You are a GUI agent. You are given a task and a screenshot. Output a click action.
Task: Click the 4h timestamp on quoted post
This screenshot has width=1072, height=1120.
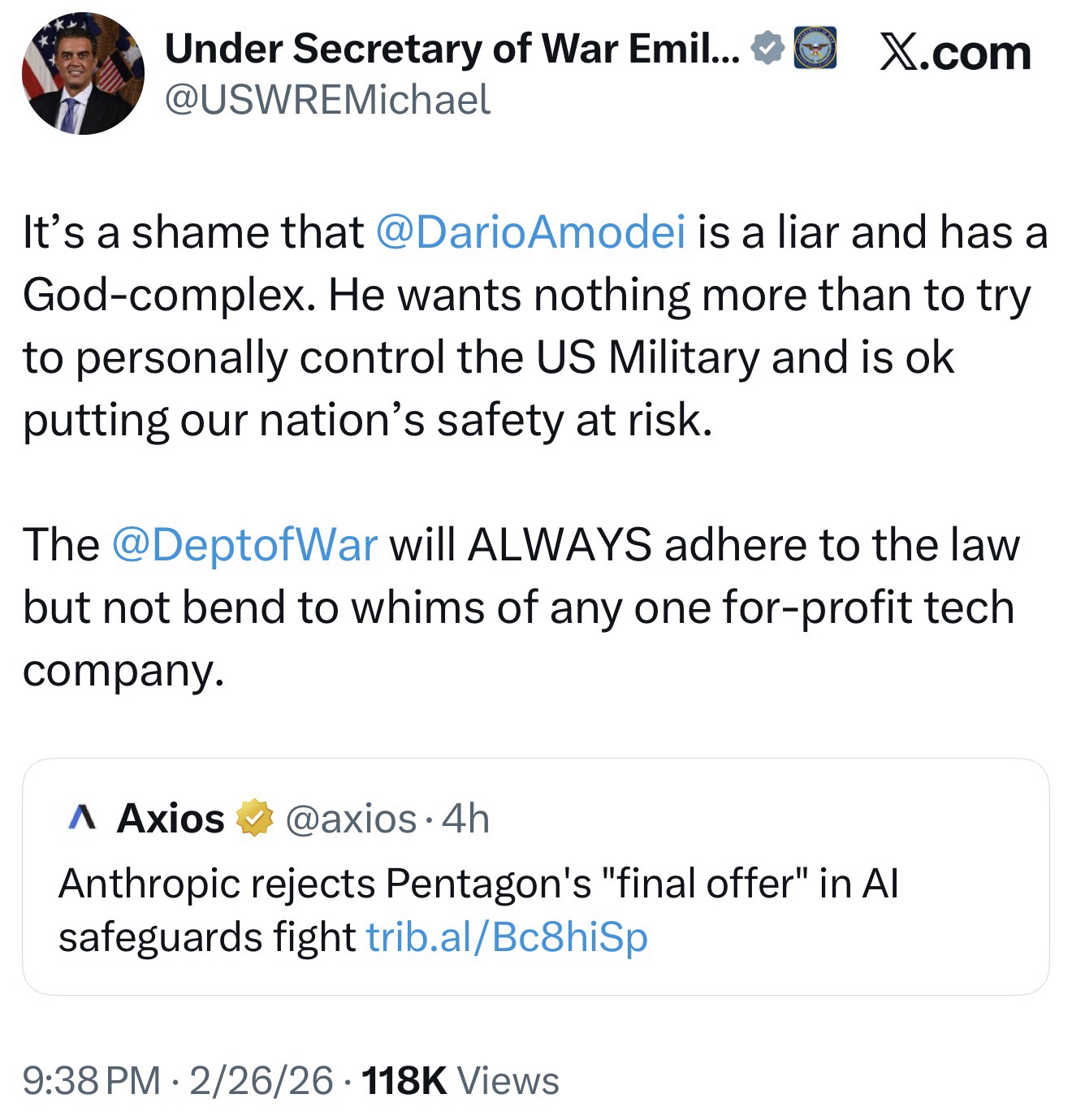coord(467,819)
